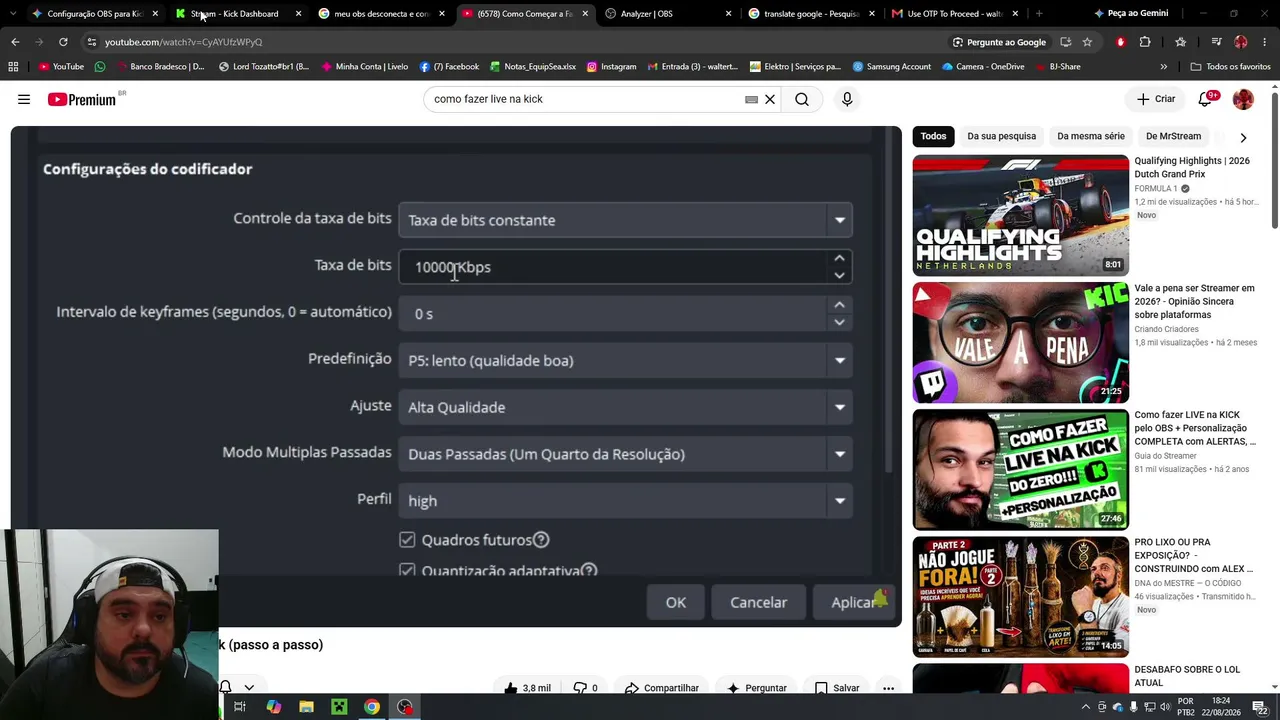Run search with magnifier button
Screen dimensions: 1280x720
[x=802, y=99]
